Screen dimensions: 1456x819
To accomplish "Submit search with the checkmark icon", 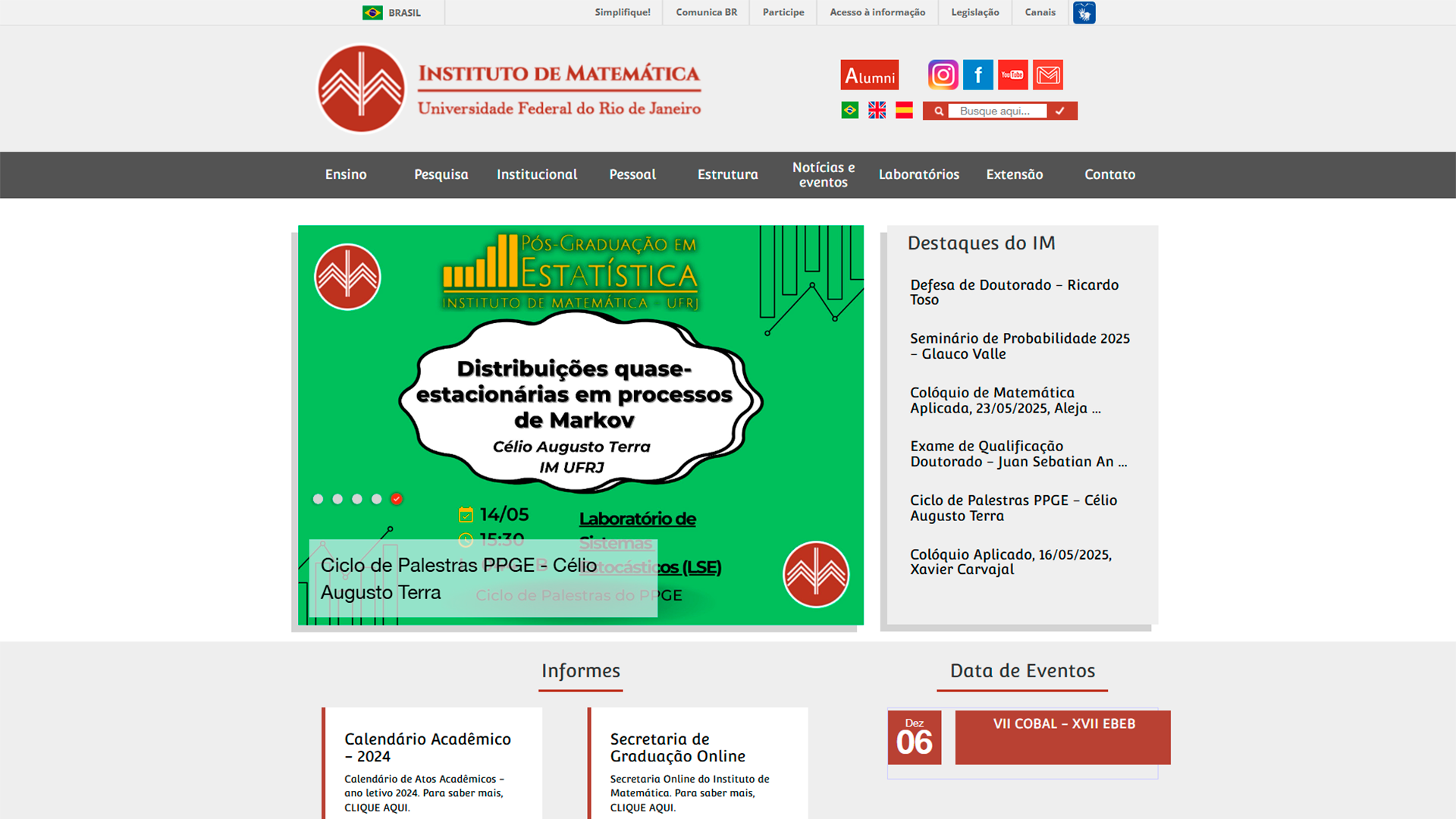I will click(1060, 111).
